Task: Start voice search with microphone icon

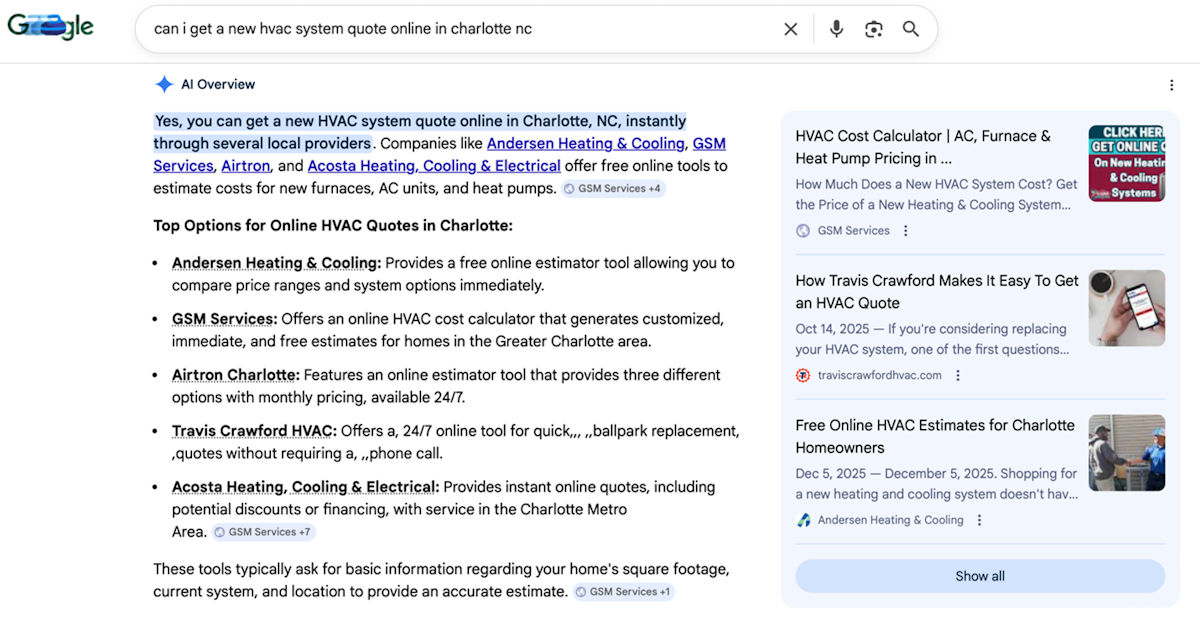Action: (x=837, y=29)
